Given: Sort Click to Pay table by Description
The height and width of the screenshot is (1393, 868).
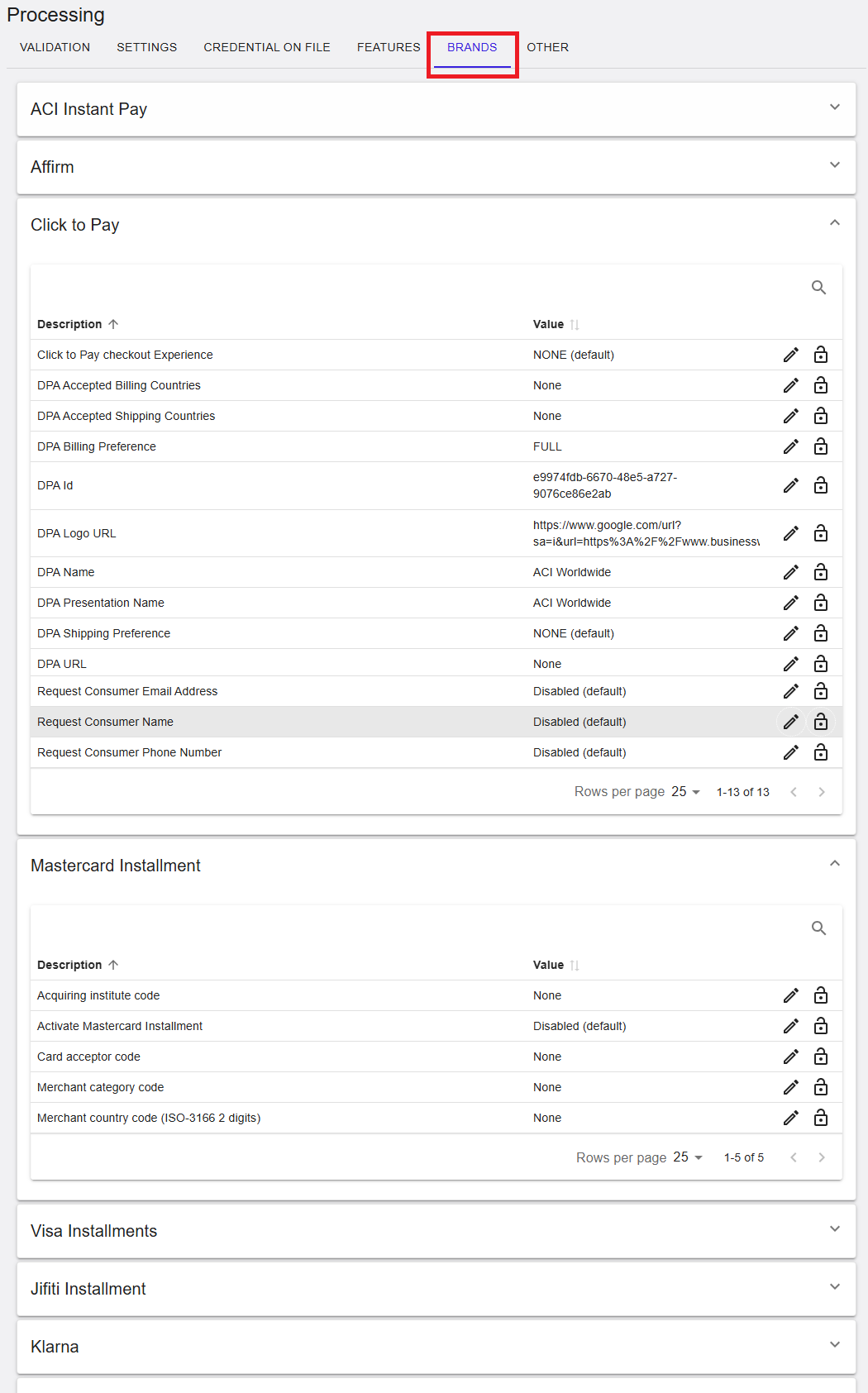Looking at the screenshot, I should 78,324.
